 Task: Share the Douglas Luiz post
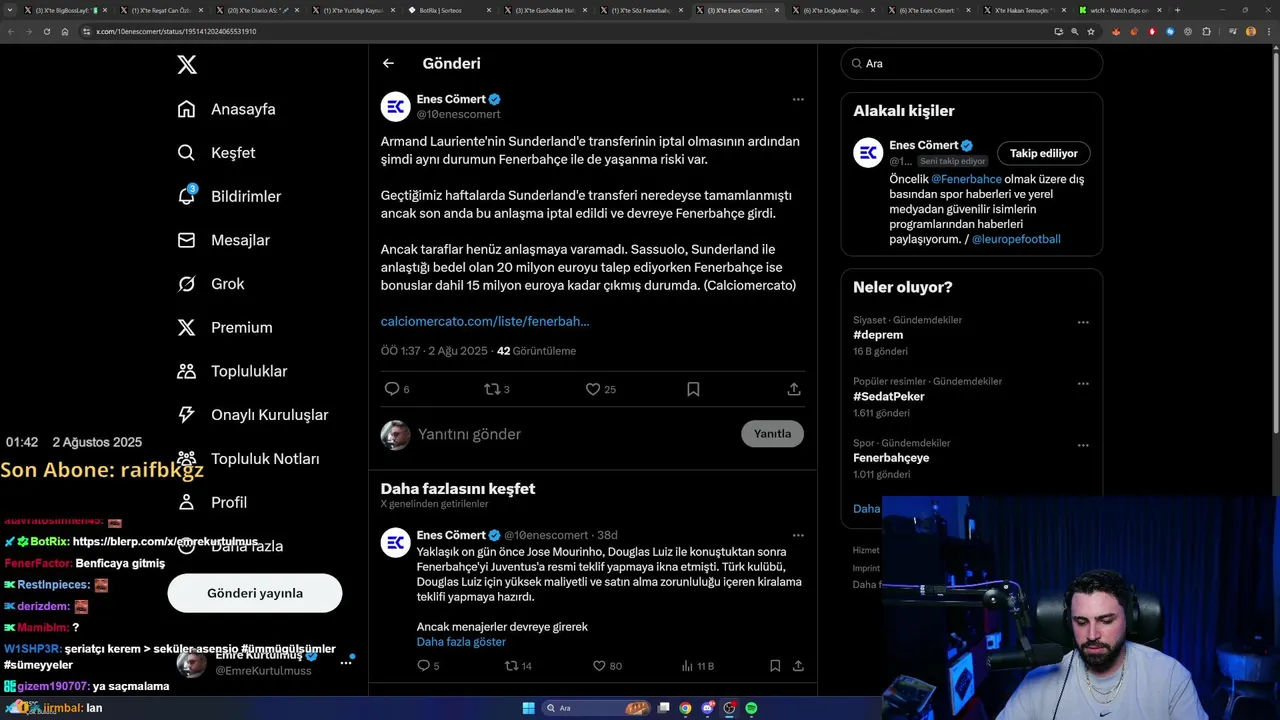(x=798, y=665)
